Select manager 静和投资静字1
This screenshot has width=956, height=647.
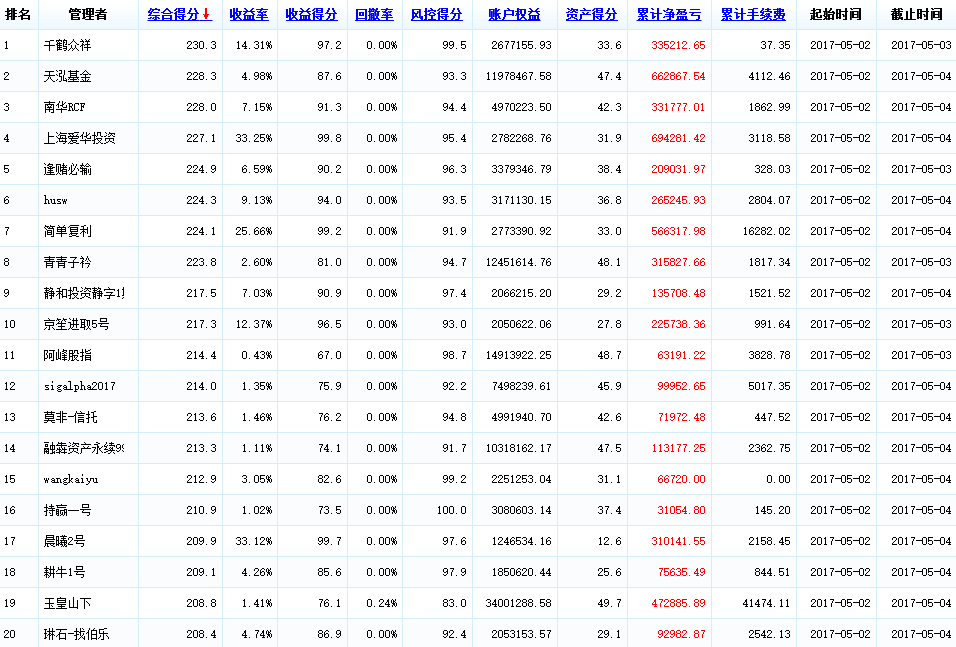[84, 293]
